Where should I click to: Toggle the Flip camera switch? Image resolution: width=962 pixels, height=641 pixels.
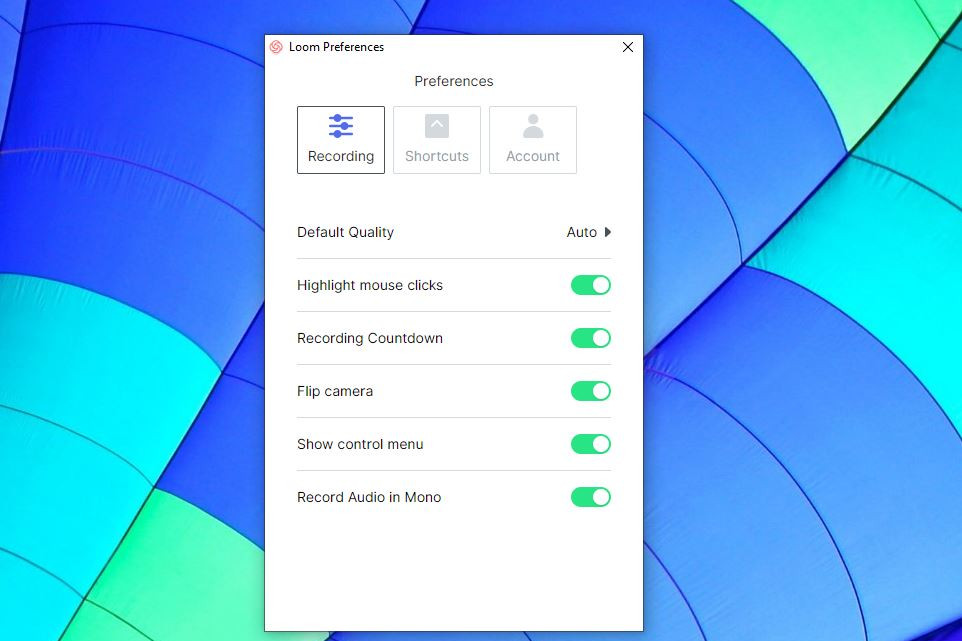590,391
